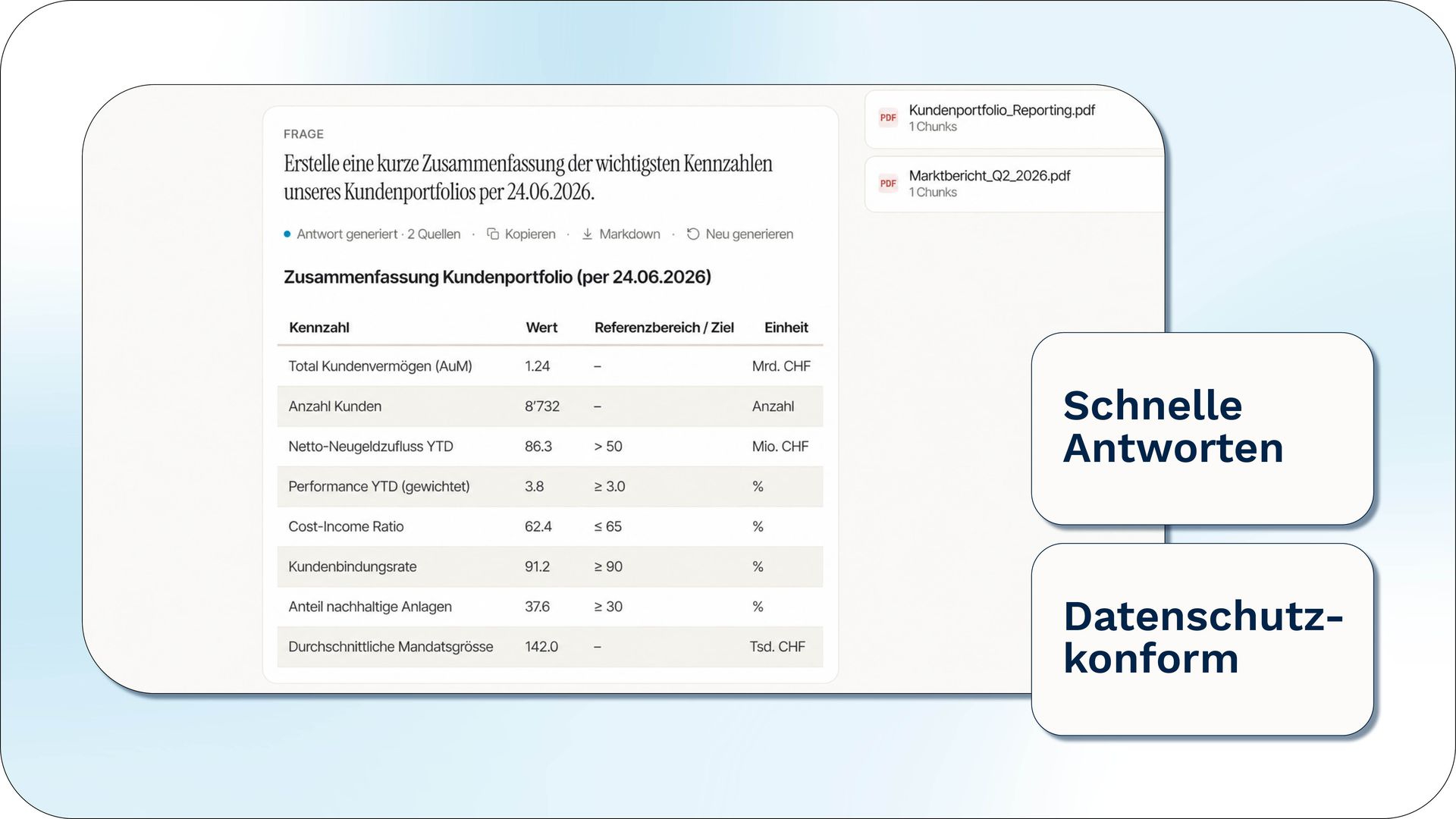The image size is (1456, 819).
Task: Click the target '> 50'
Action: point(608,447)
